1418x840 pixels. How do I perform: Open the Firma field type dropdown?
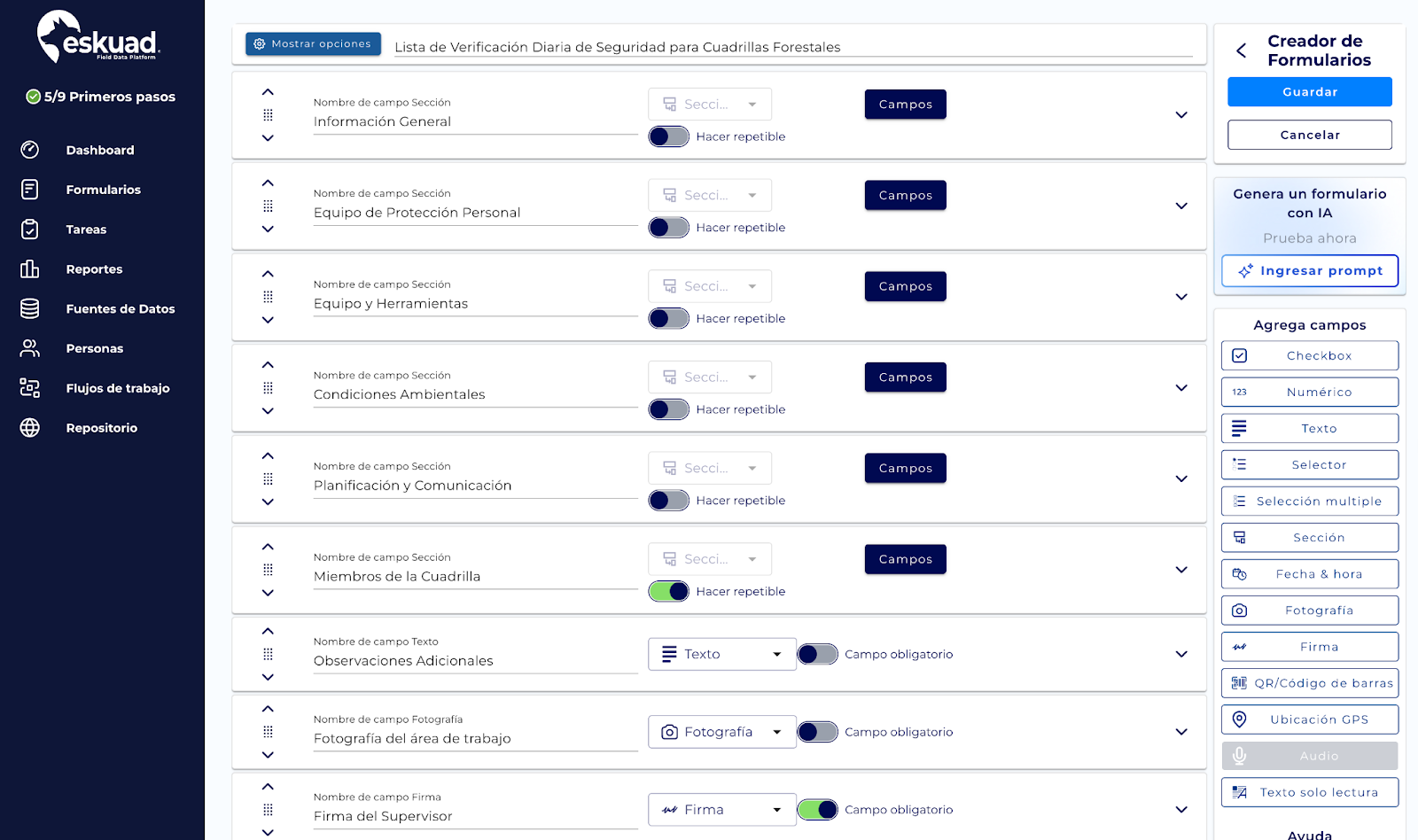tap(722, 810)
